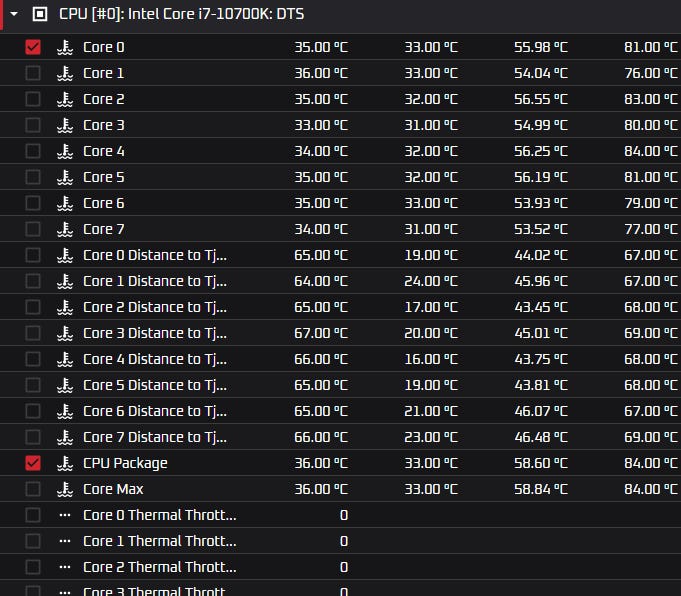Click temperature icon of Core 2 Distance to Tj
This screenshot has height=596, width=681.
pyautogui.click(x=65, y=307)
